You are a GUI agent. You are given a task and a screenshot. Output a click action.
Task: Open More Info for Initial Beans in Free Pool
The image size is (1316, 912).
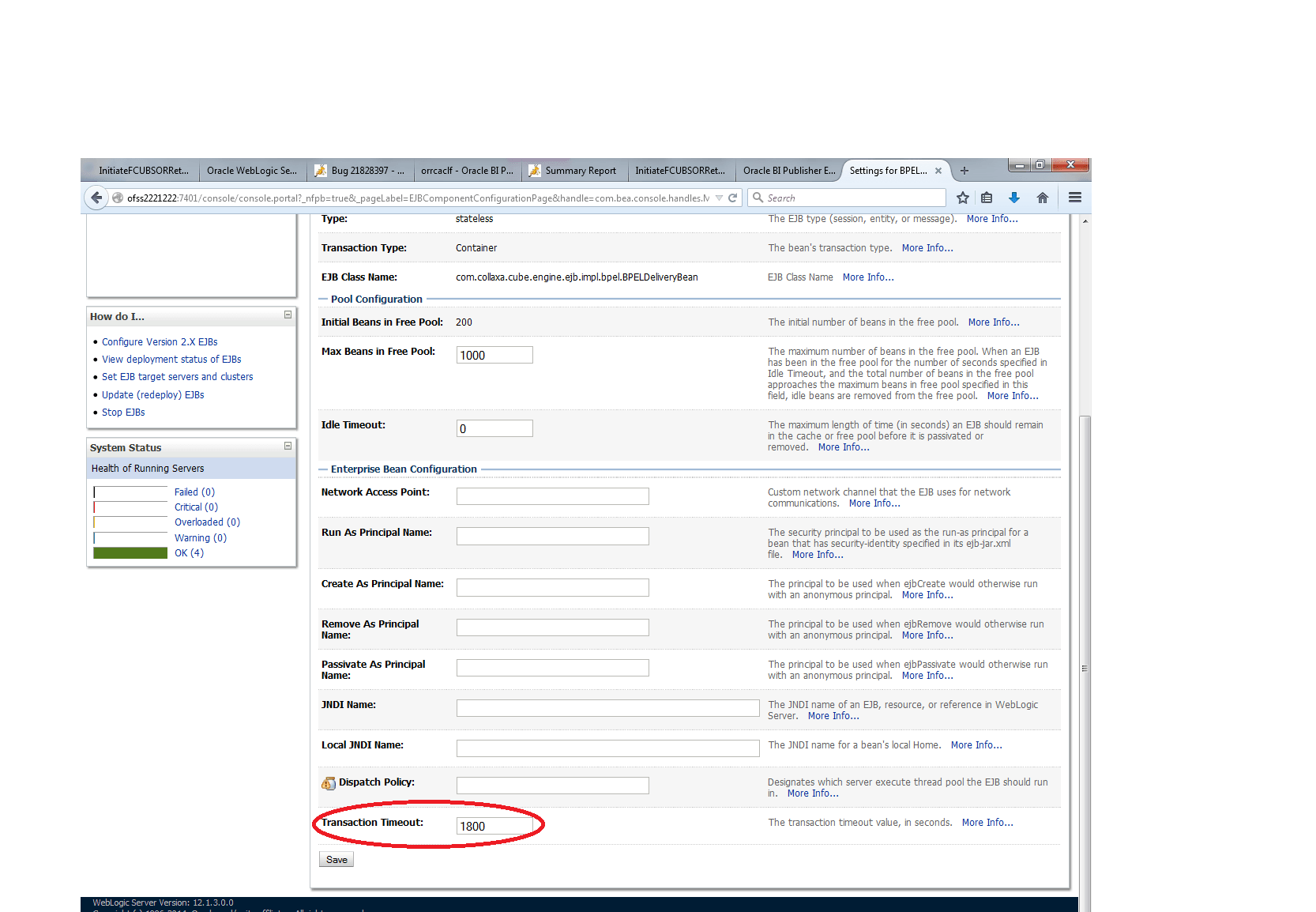pyautogui.click(x=994, y=322)
